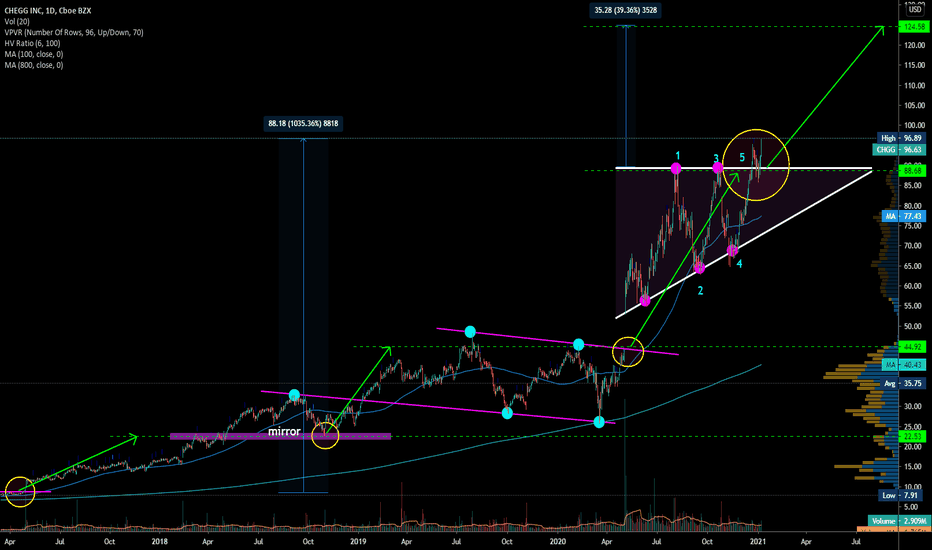Click the 22.53 green level price label
Screen dimensions: 932x550
tap(914, 436)
